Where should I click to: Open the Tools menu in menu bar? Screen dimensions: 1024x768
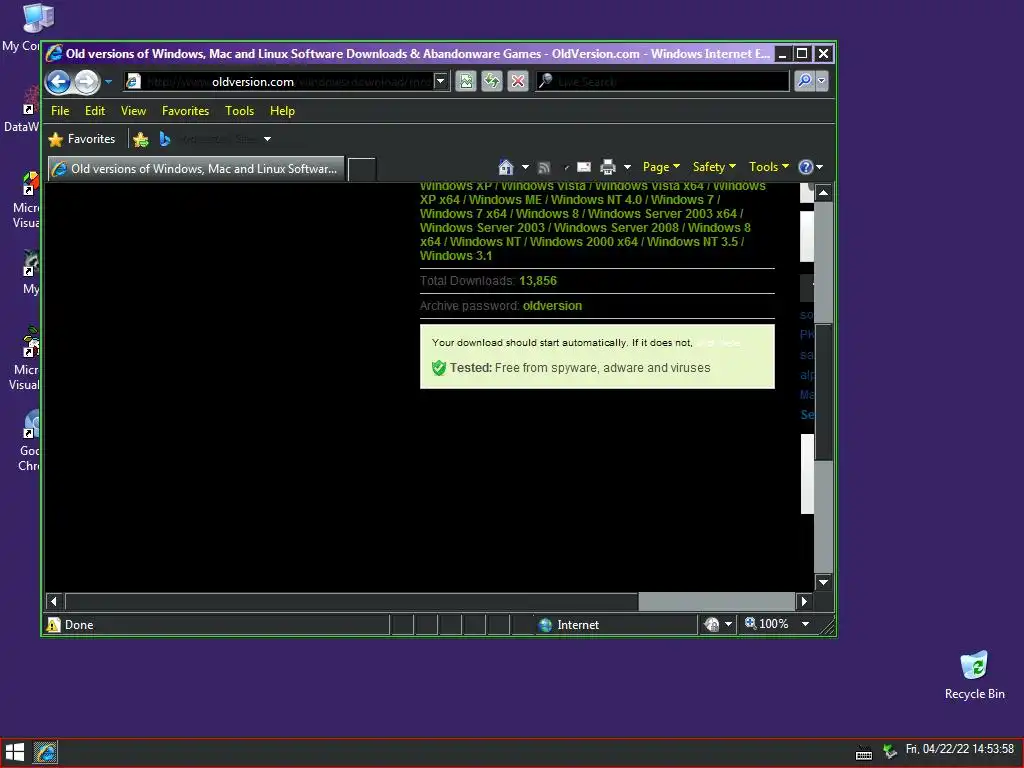coord(240,111)
